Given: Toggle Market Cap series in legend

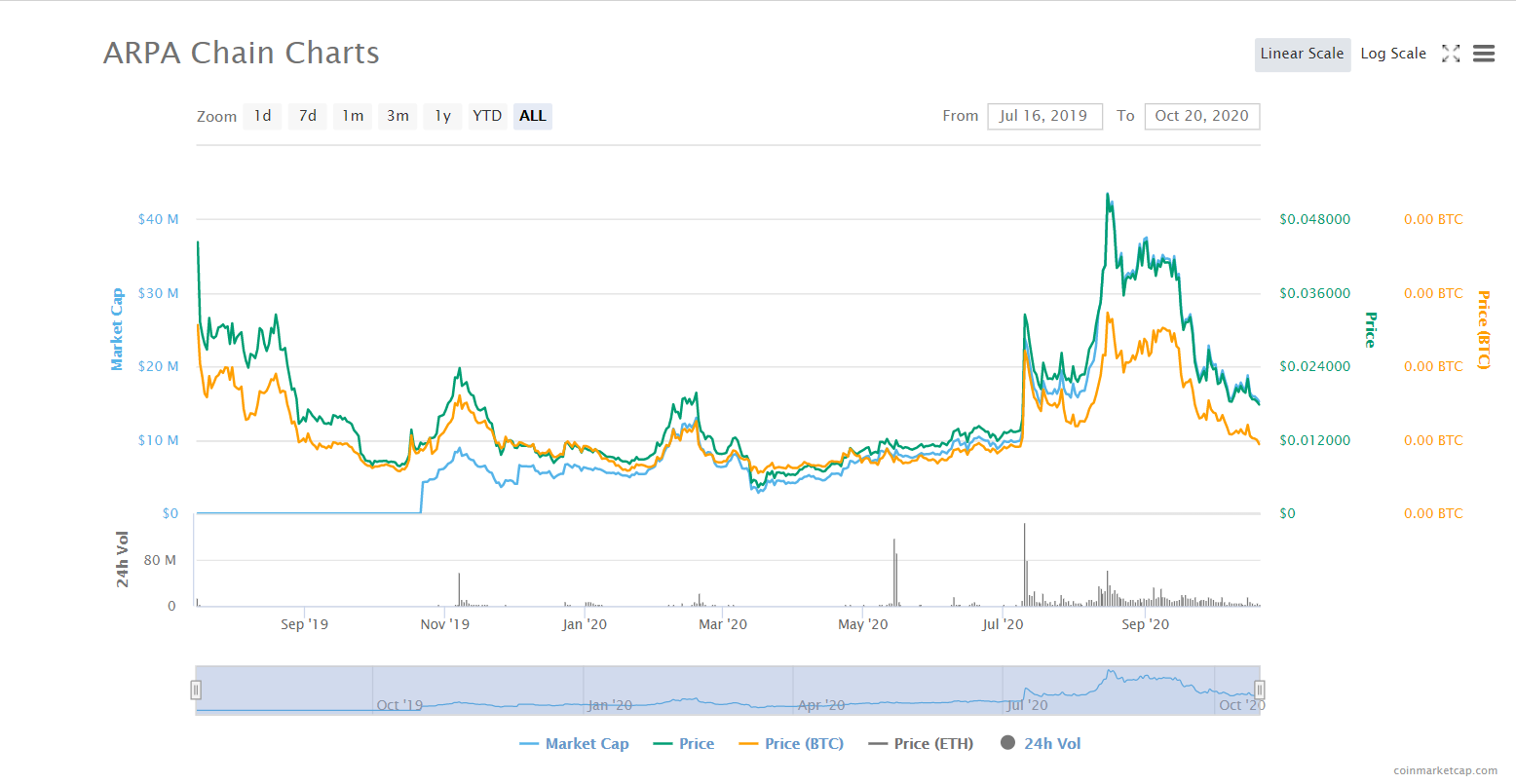Looking at the screenshot, I should point(575,744).
